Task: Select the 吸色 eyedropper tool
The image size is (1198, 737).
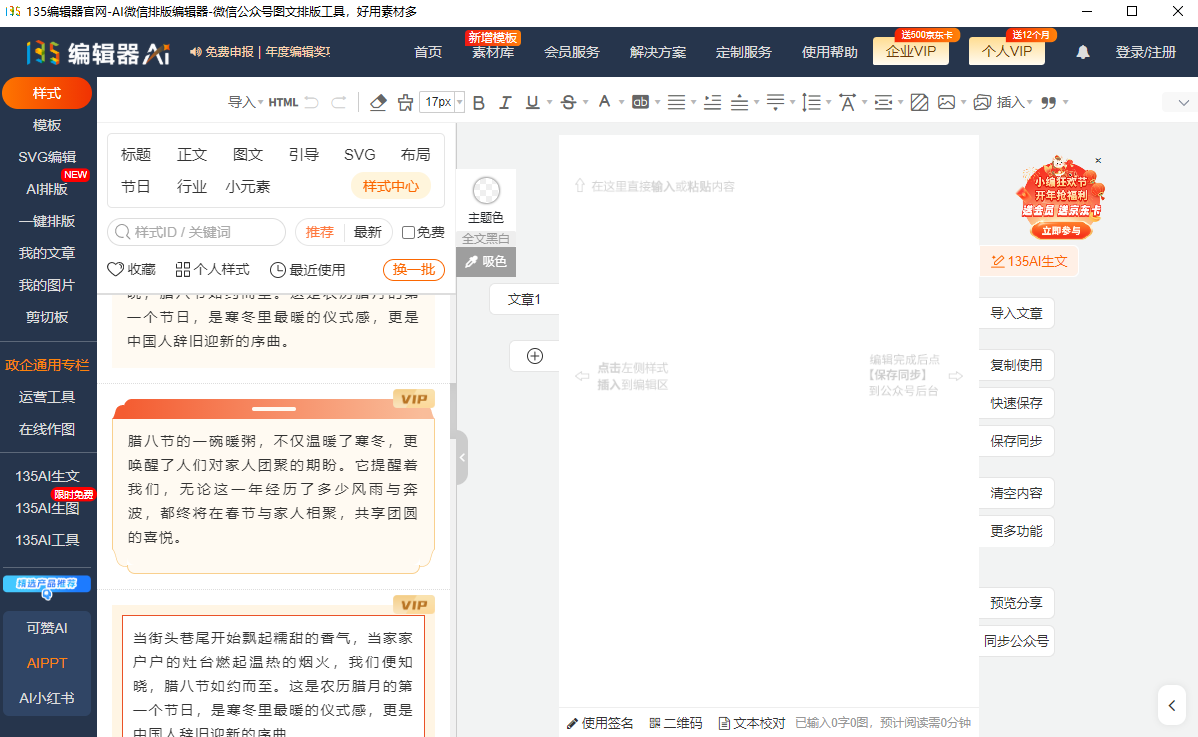Action: pyautogui.click(x=486, y=261)
